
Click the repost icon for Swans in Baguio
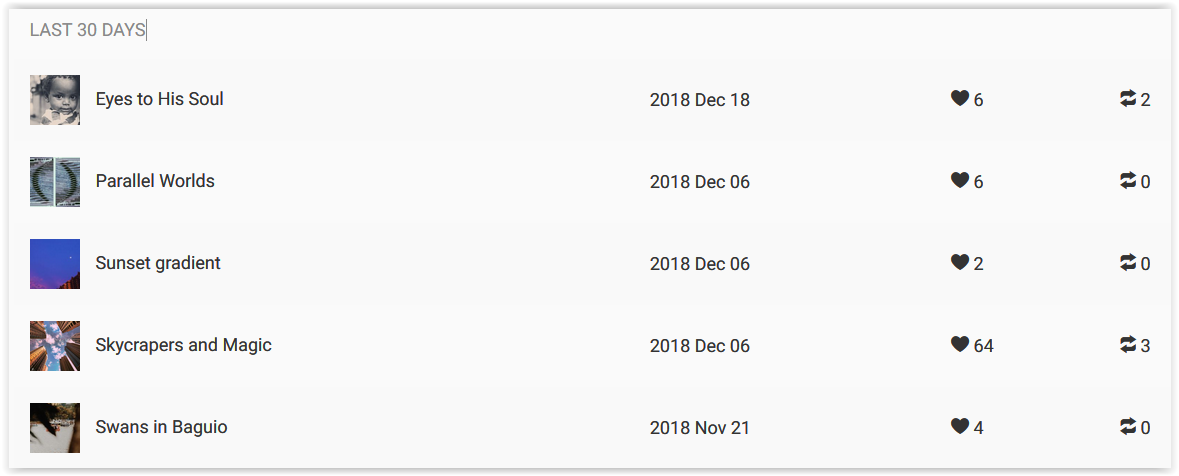pos(1128,426)
